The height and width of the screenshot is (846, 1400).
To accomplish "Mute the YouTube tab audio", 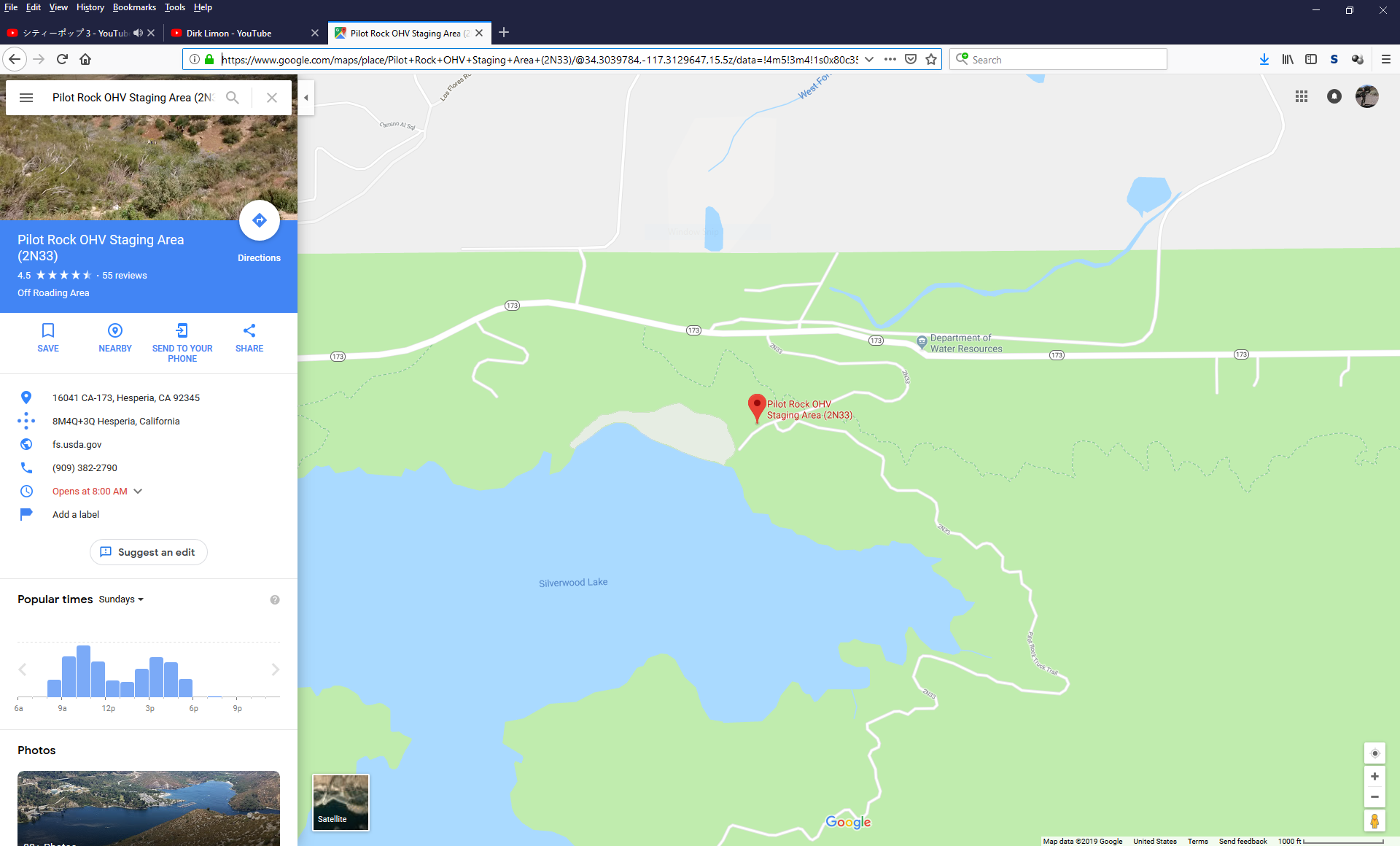I will tap(138, 33).
